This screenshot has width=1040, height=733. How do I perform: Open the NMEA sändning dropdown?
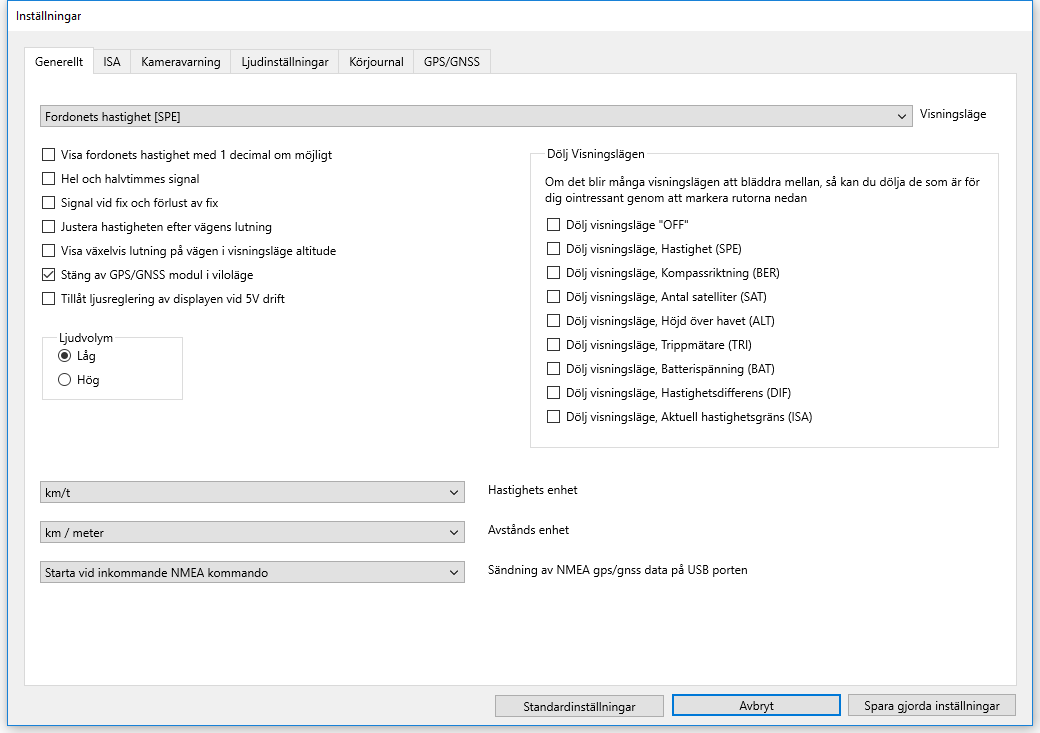click(x=252, y=573)
